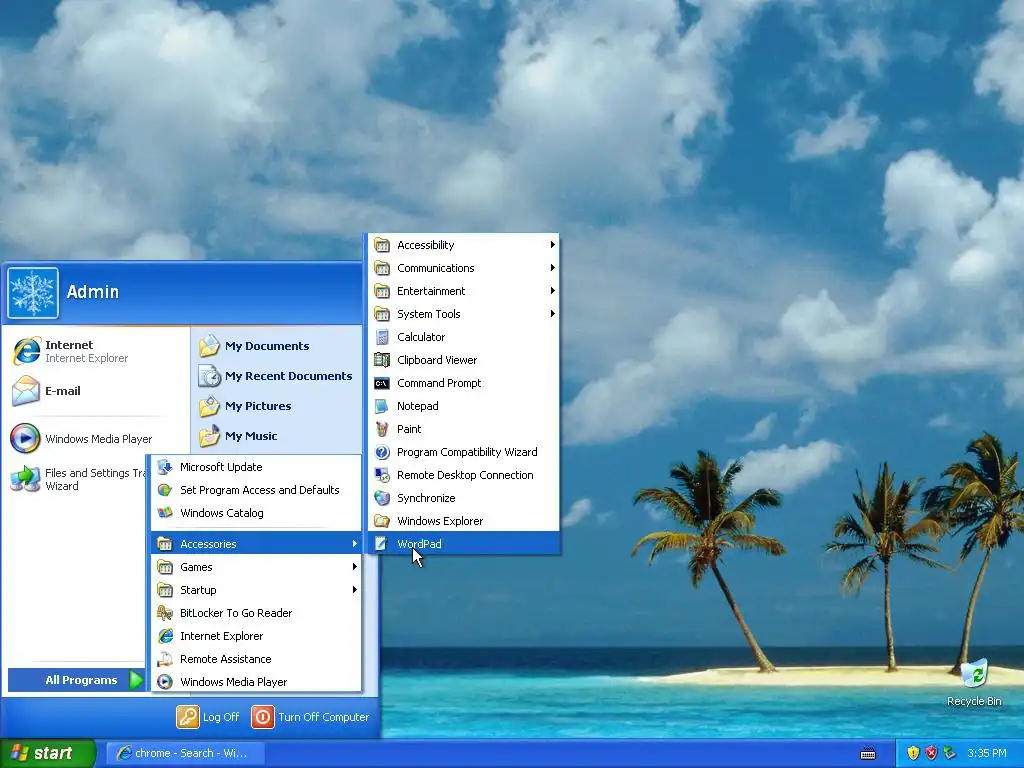Open Files and Settings Transfer Wizard
The width and height of the screenshot is (1024, 768).
pos(78,479)
